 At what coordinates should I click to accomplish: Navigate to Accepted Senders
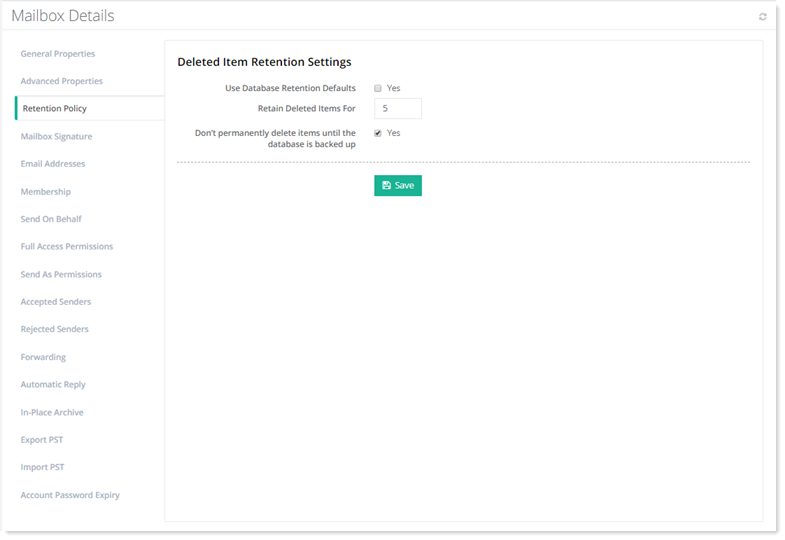click(x=54, y=302)
